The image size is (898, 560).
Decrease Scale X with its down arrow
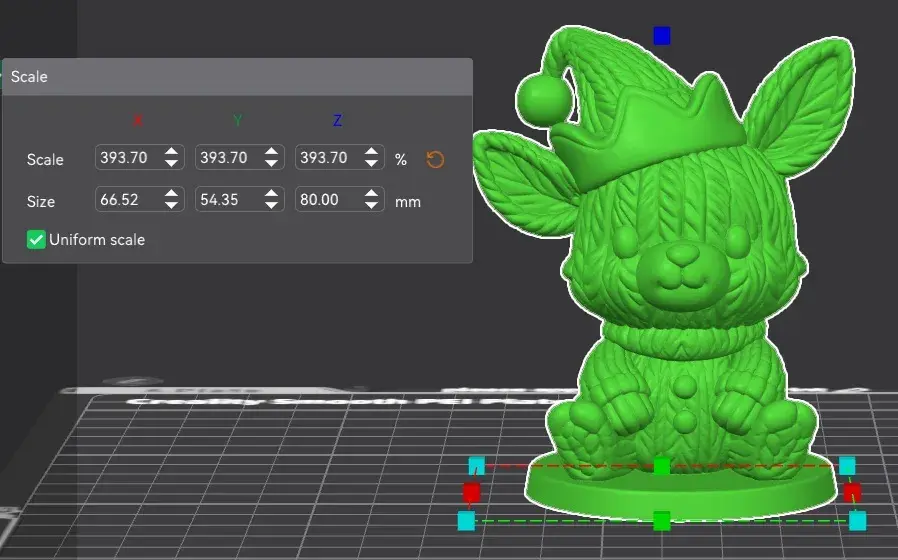pos(171,163)
